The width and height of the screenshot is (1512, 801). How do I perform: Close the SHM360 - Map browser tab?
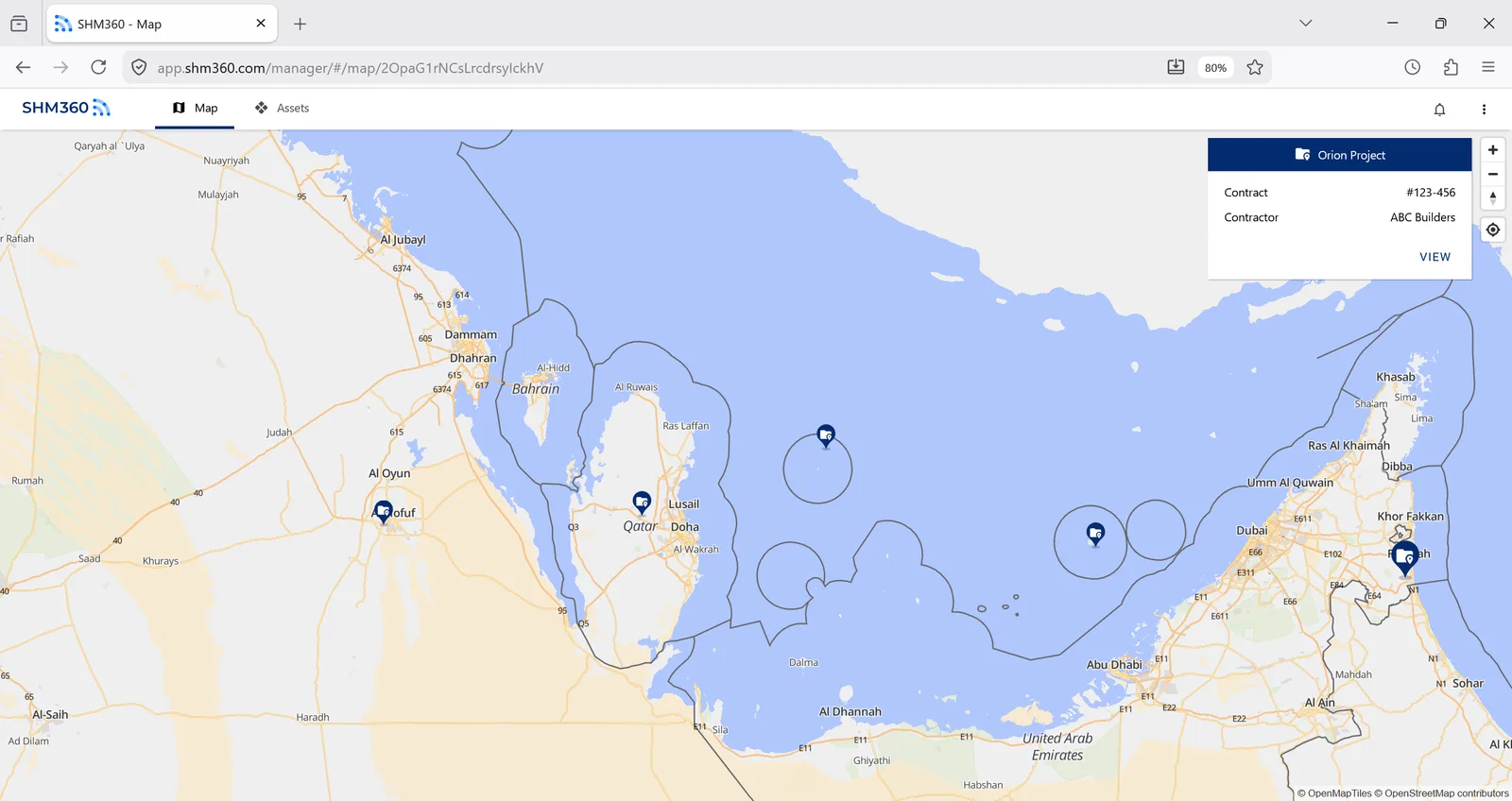point(261,24)
